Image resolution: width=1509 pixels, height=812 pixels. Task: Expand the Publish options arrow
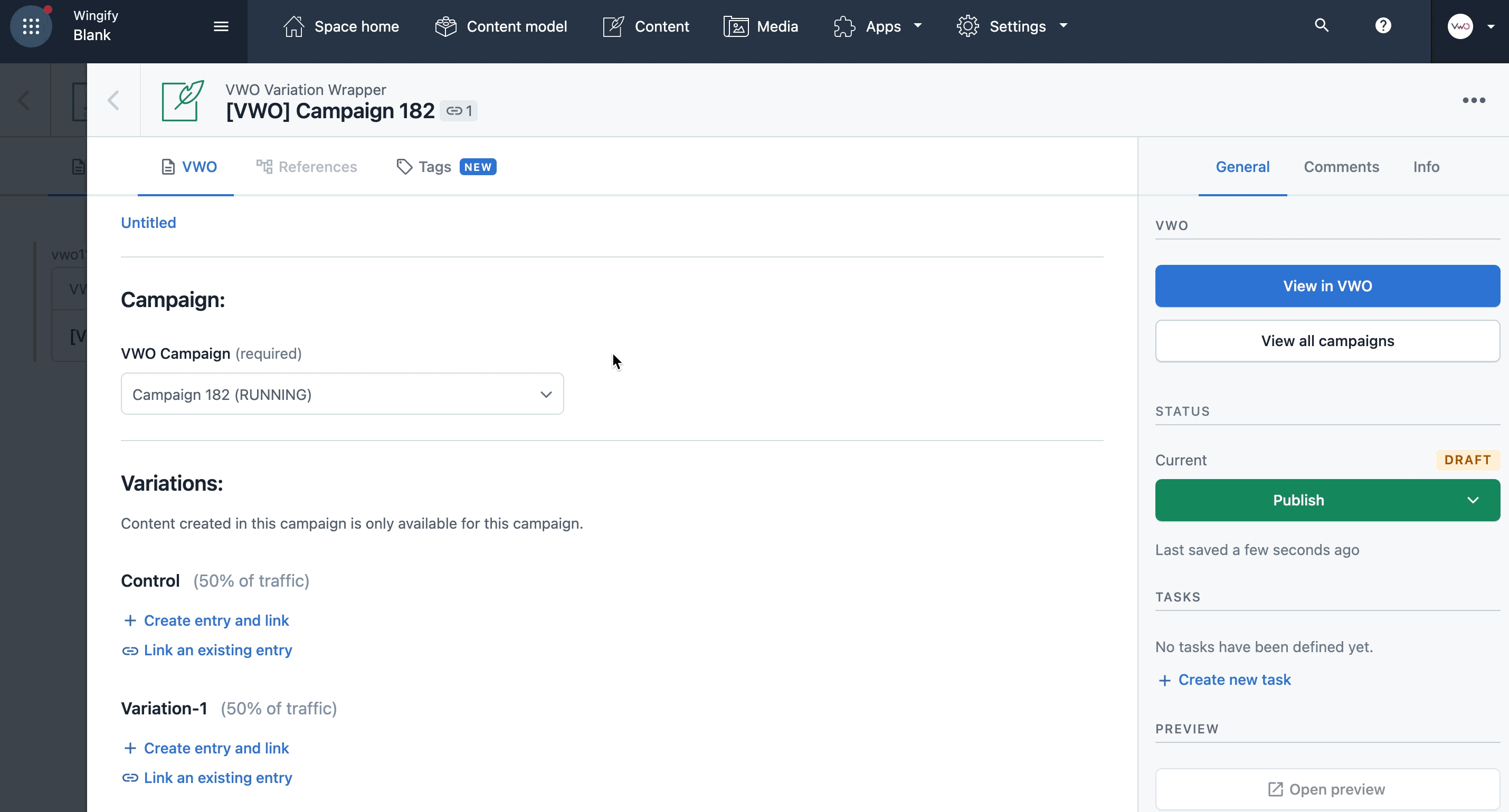[x=1473, y=500]
